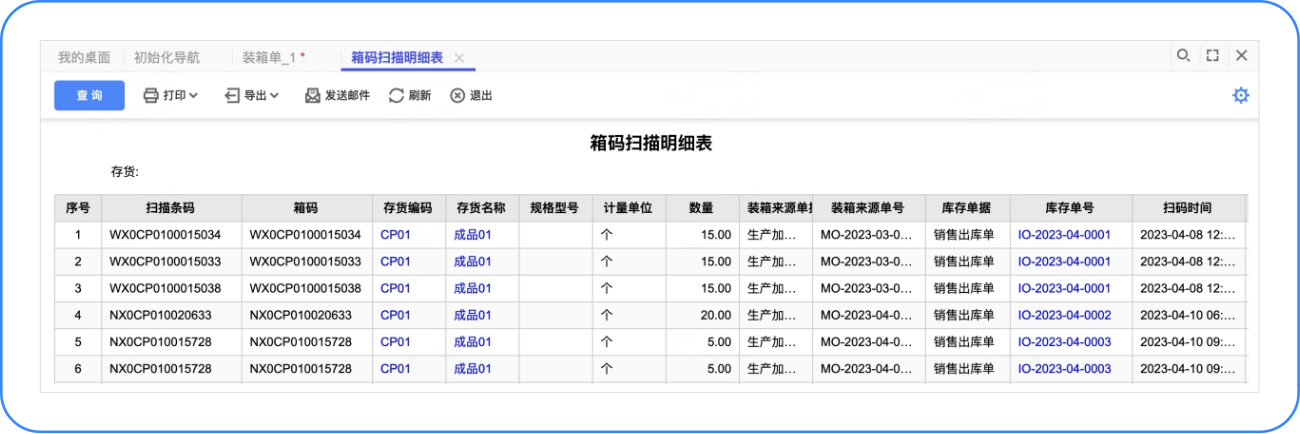
Task: Switch to the 我的桌面 tab
Action: [x=84, y=58]
